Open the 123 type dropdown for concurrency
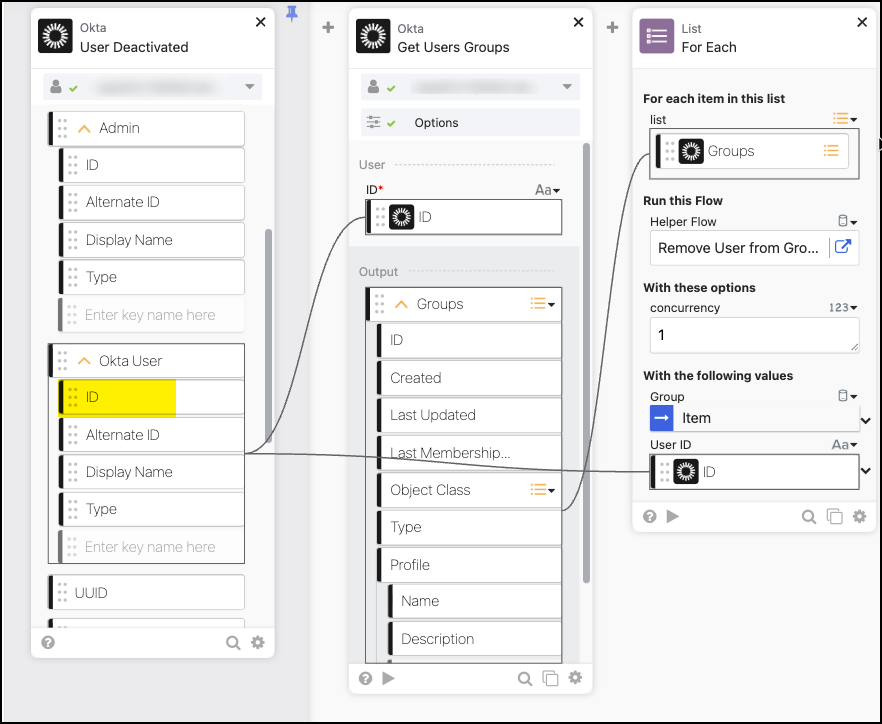 point(843,308)
